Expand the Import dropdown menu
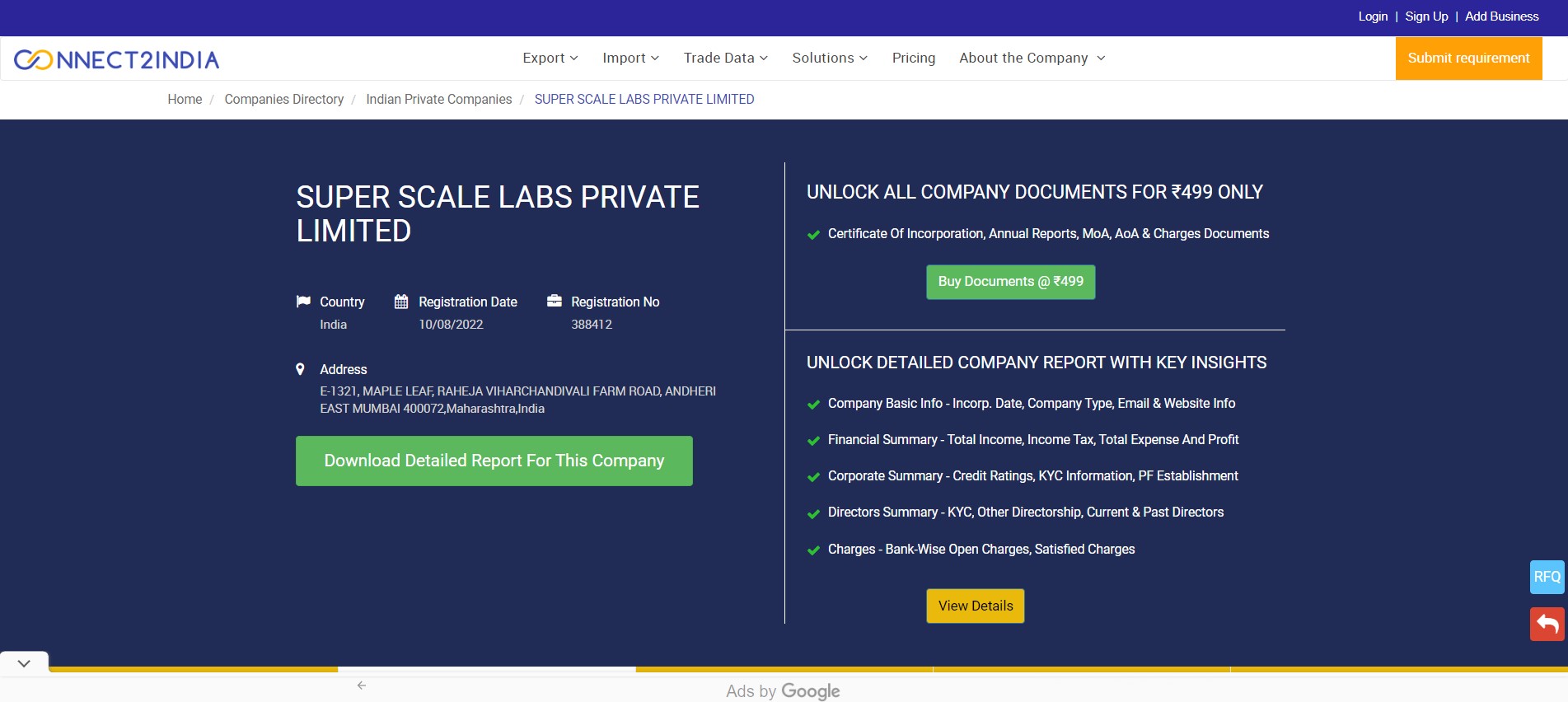 [631, 58]
